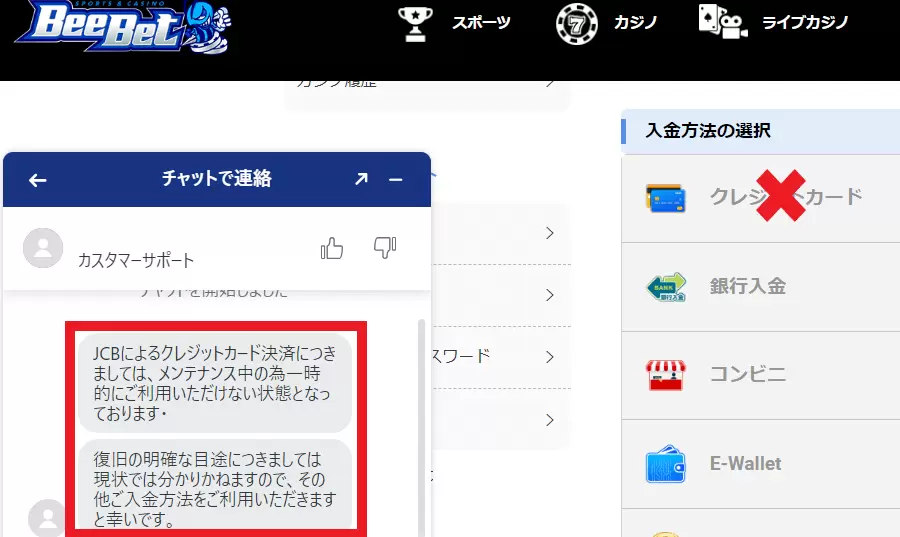Open the ライブカジノ menu
The width and height of the screenshot is (900, 537).
click(805, 23)
